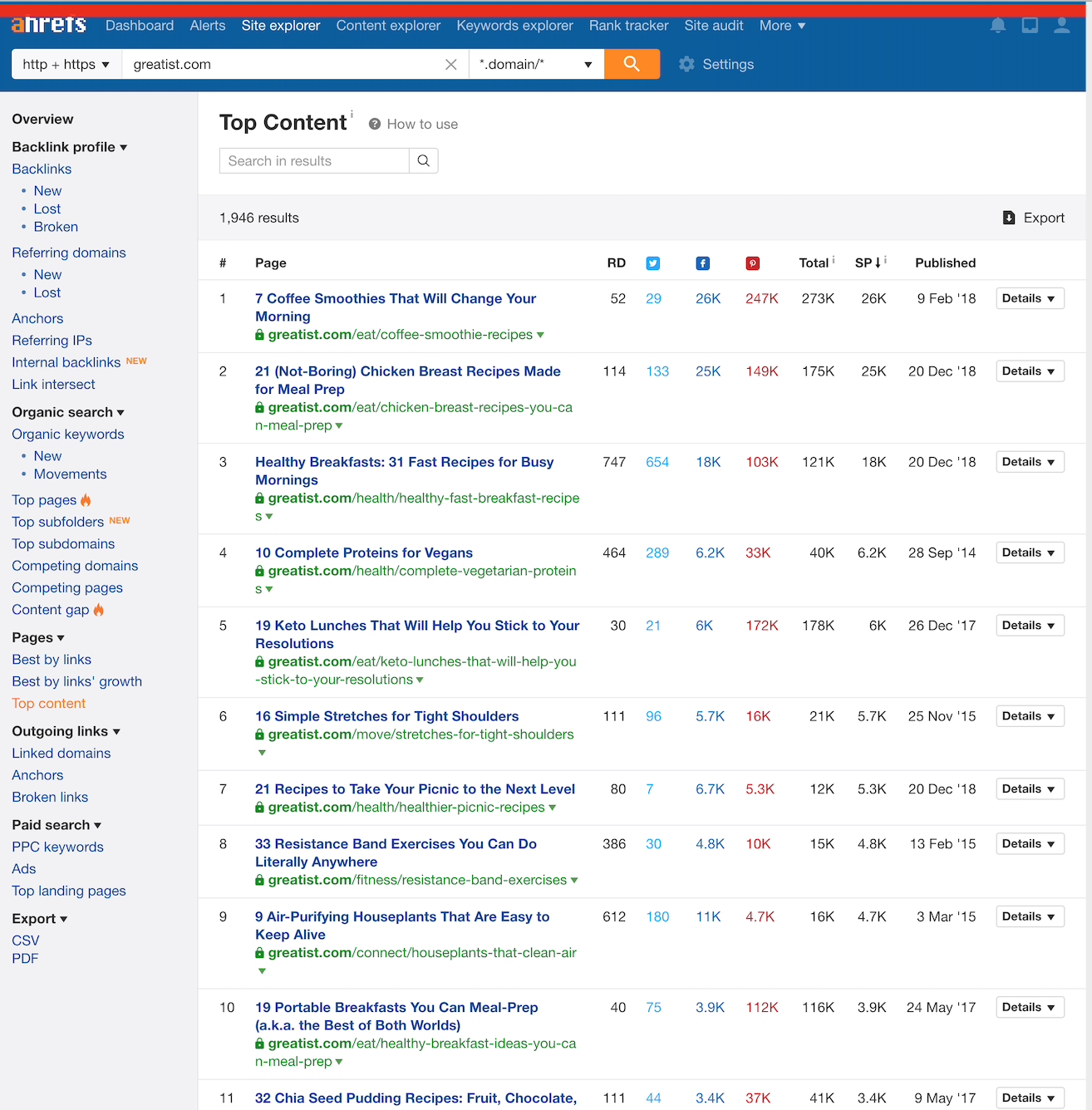Go to Dashboard
Viewport: 1092px width, 1110px height.
(140, 26)
